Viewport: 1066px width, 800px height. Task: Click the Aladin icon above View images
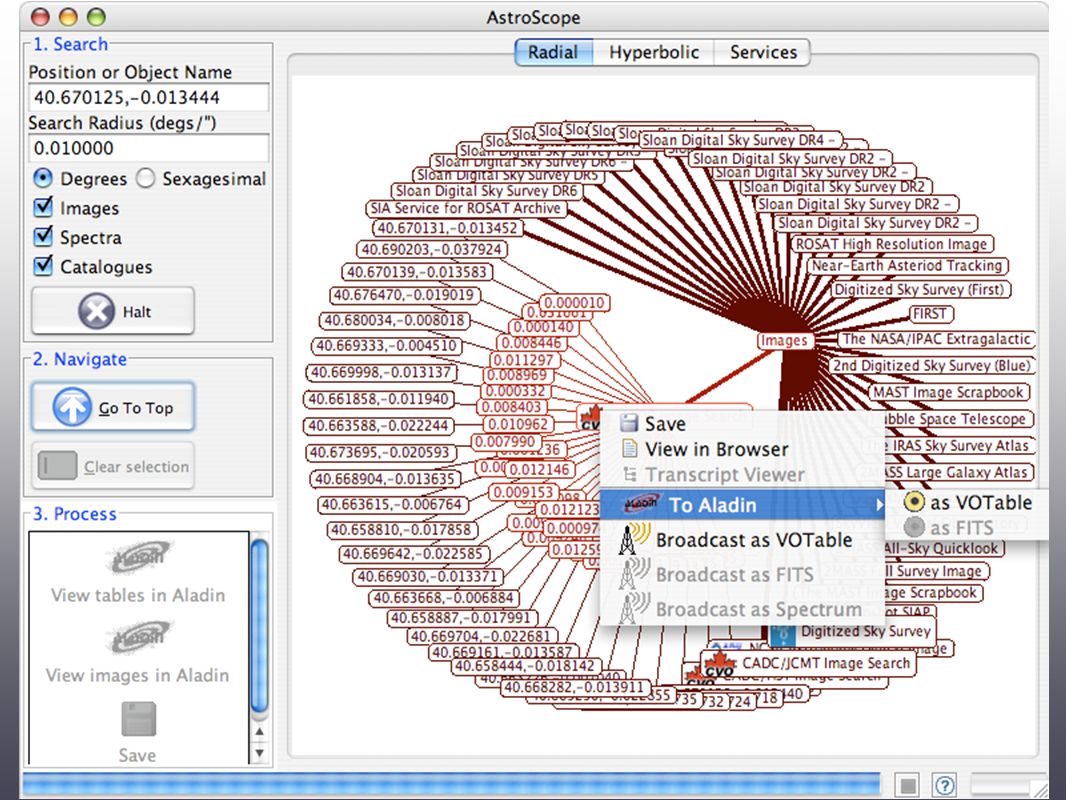click(x=139, y=637)
